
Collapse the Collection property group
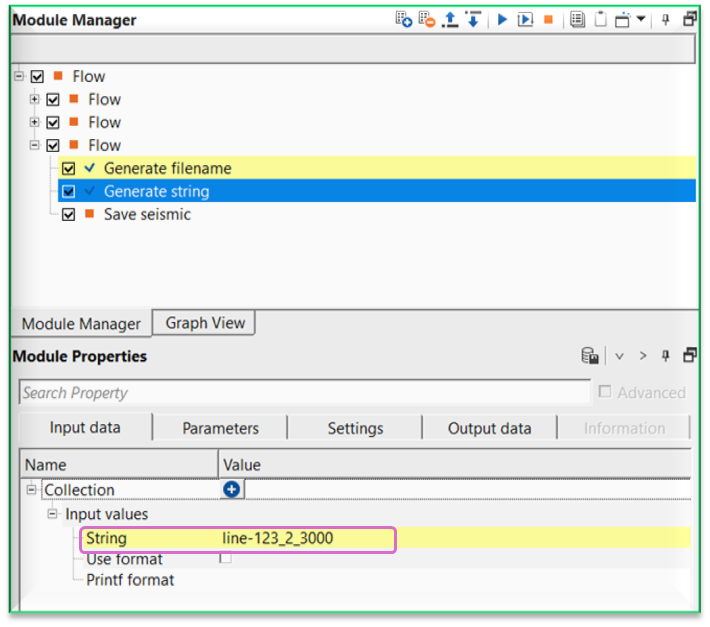click(32, 490)
